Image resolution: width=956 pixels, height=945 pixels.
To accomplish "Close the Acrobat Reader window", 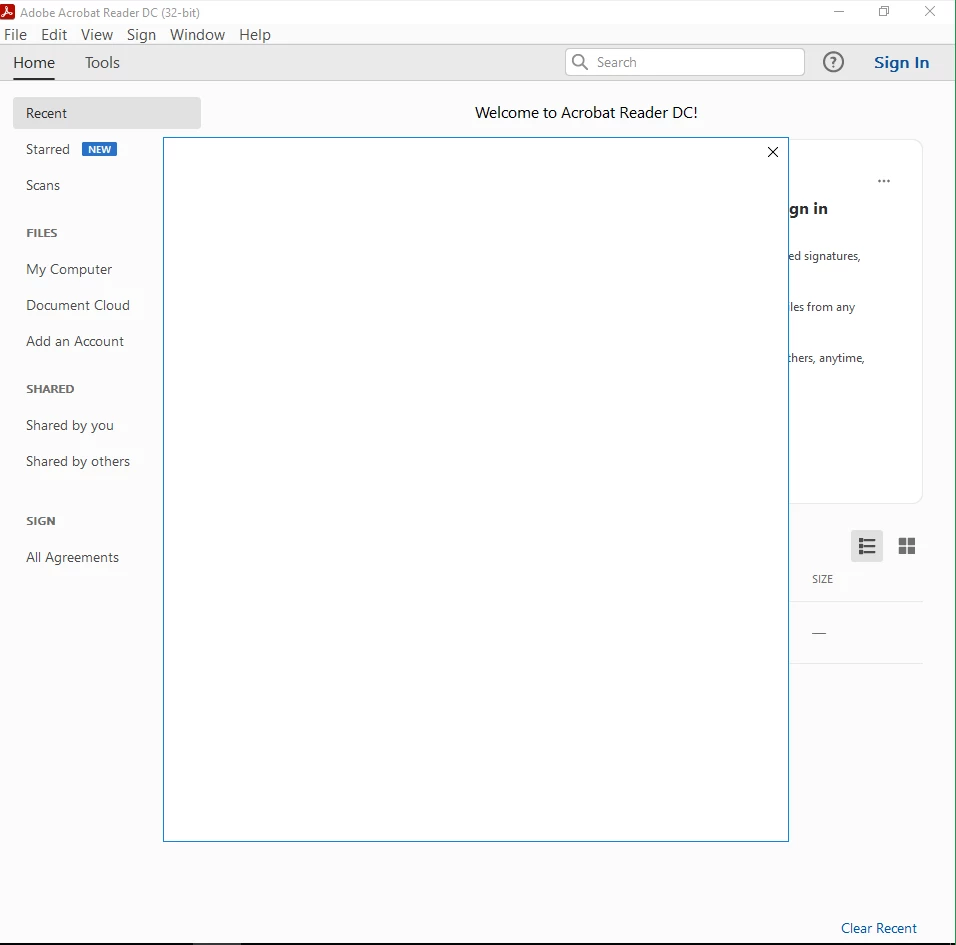I will click(x=930, y=12).
